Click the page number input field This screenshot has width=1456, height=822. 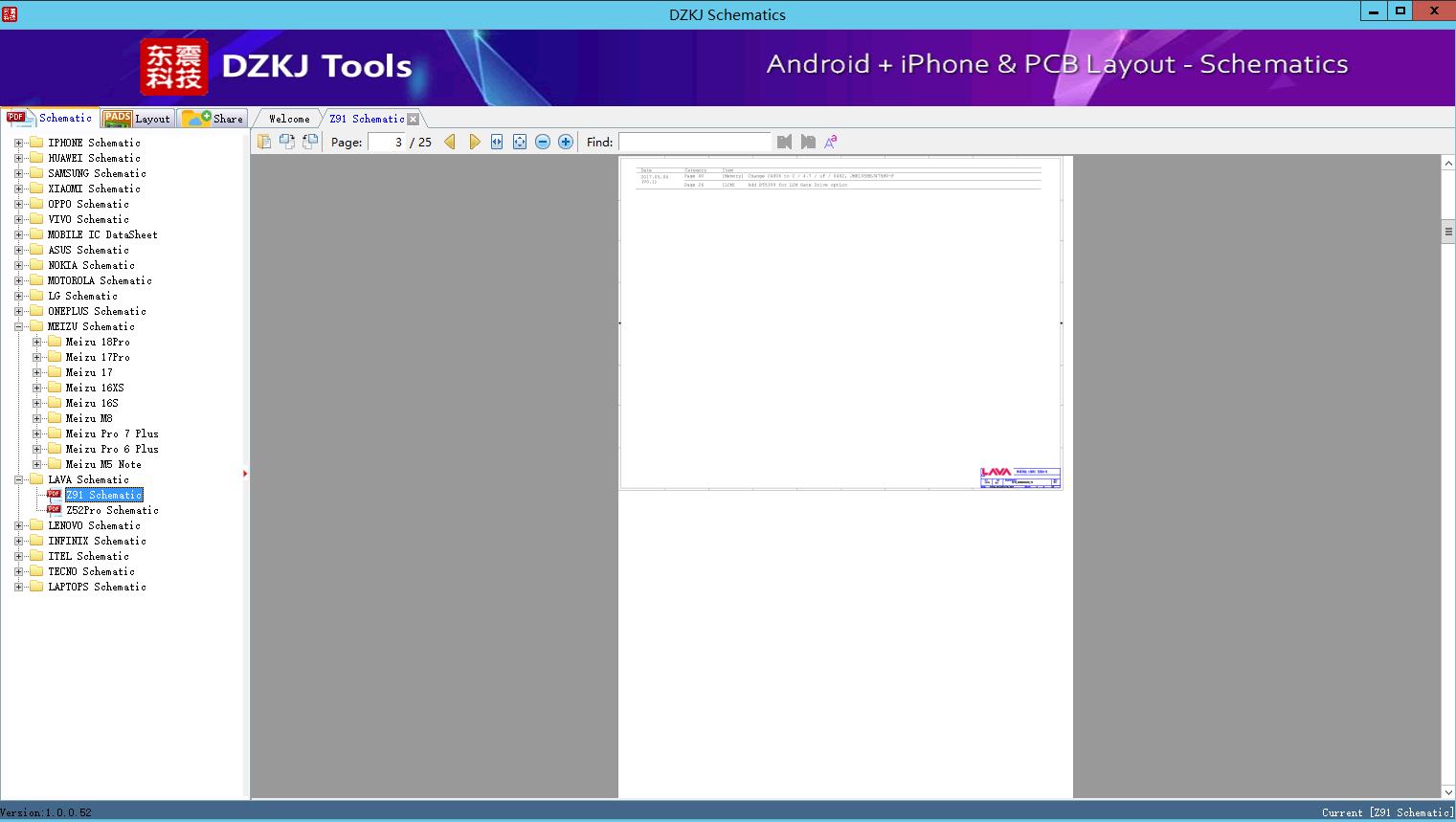(x=387, y=142)
